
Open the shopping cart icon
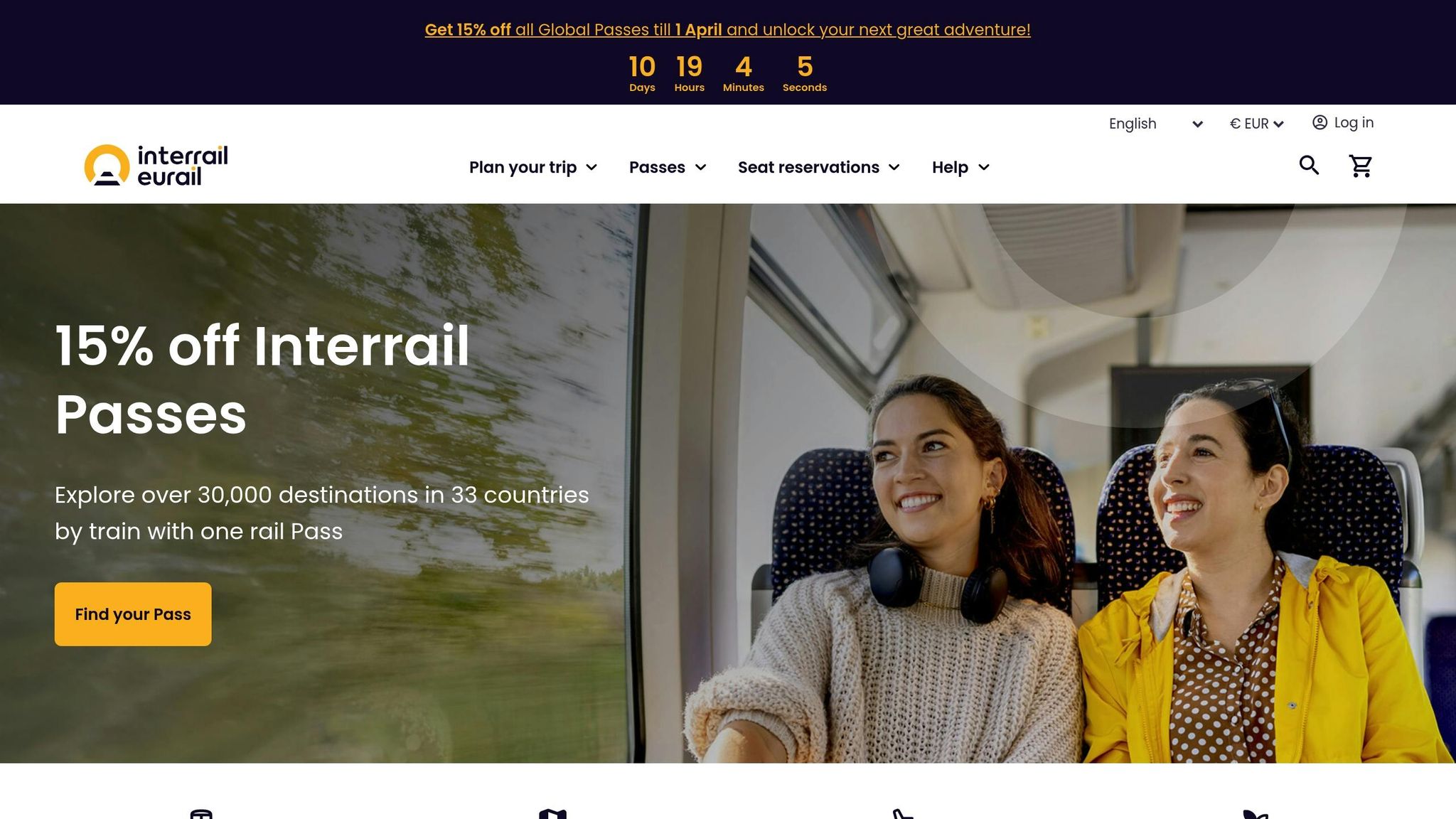1361,166
